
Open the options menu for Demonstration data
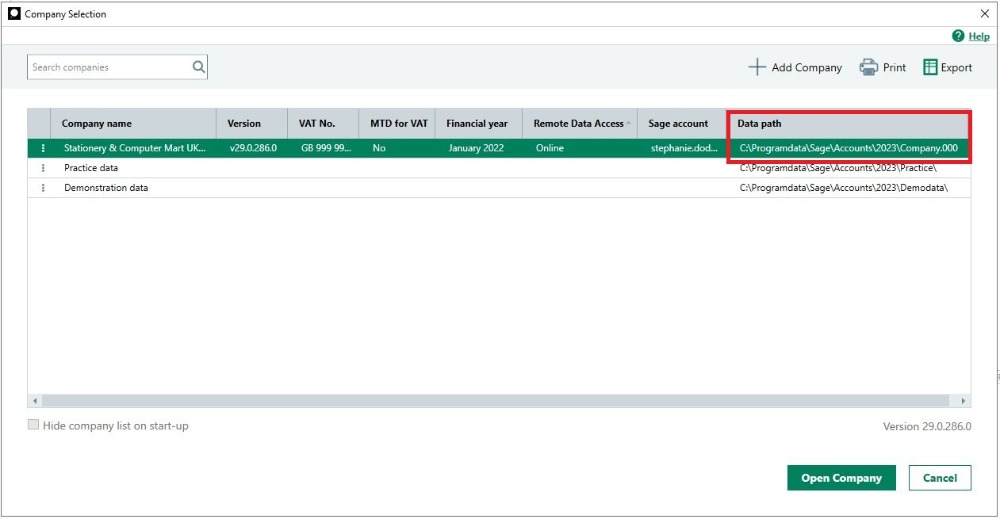(43, 188)
